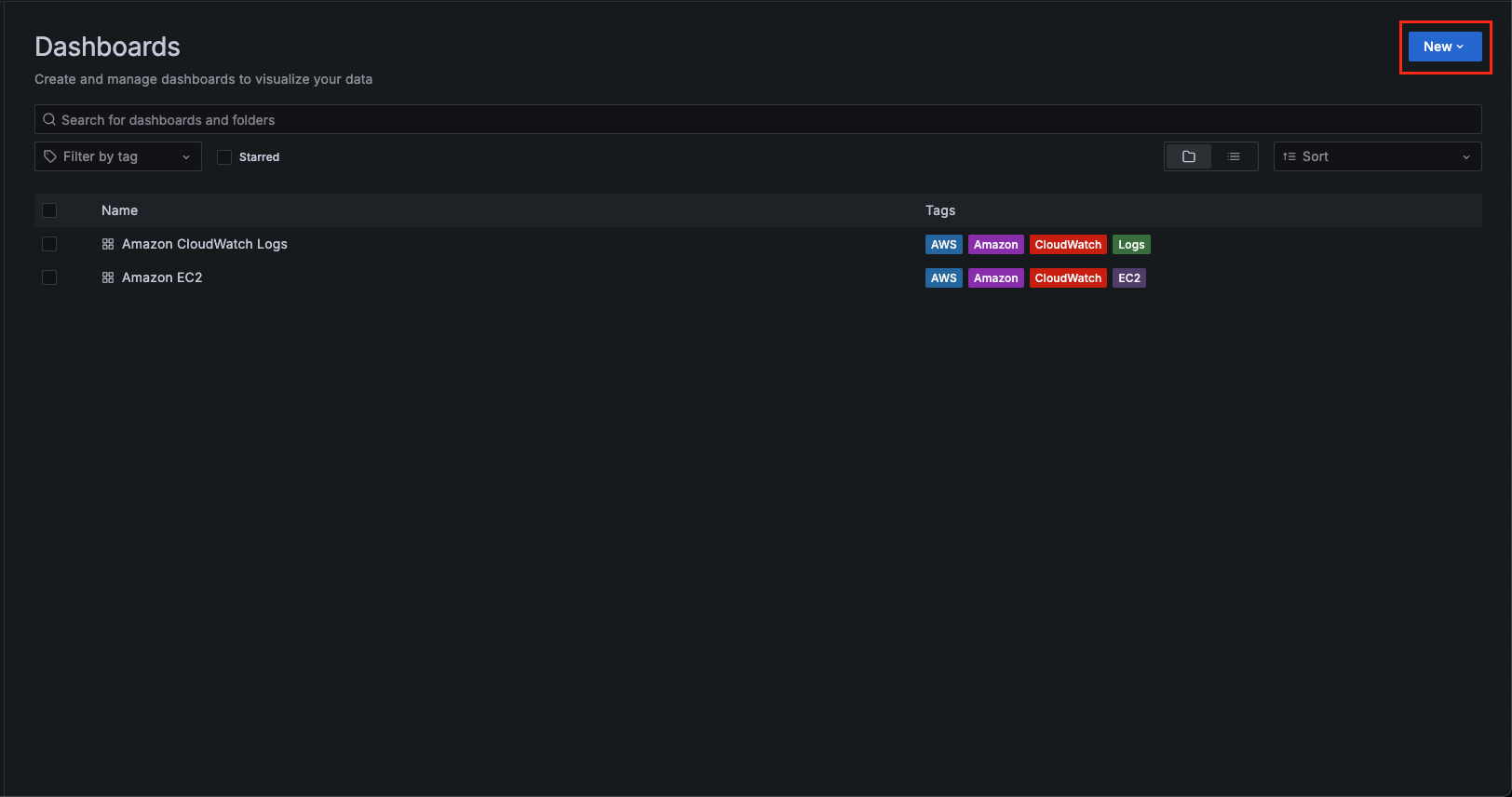Open the Amazon EC2 dashboard
This screenshot has width=1512, height=797.
pos(162,277)
